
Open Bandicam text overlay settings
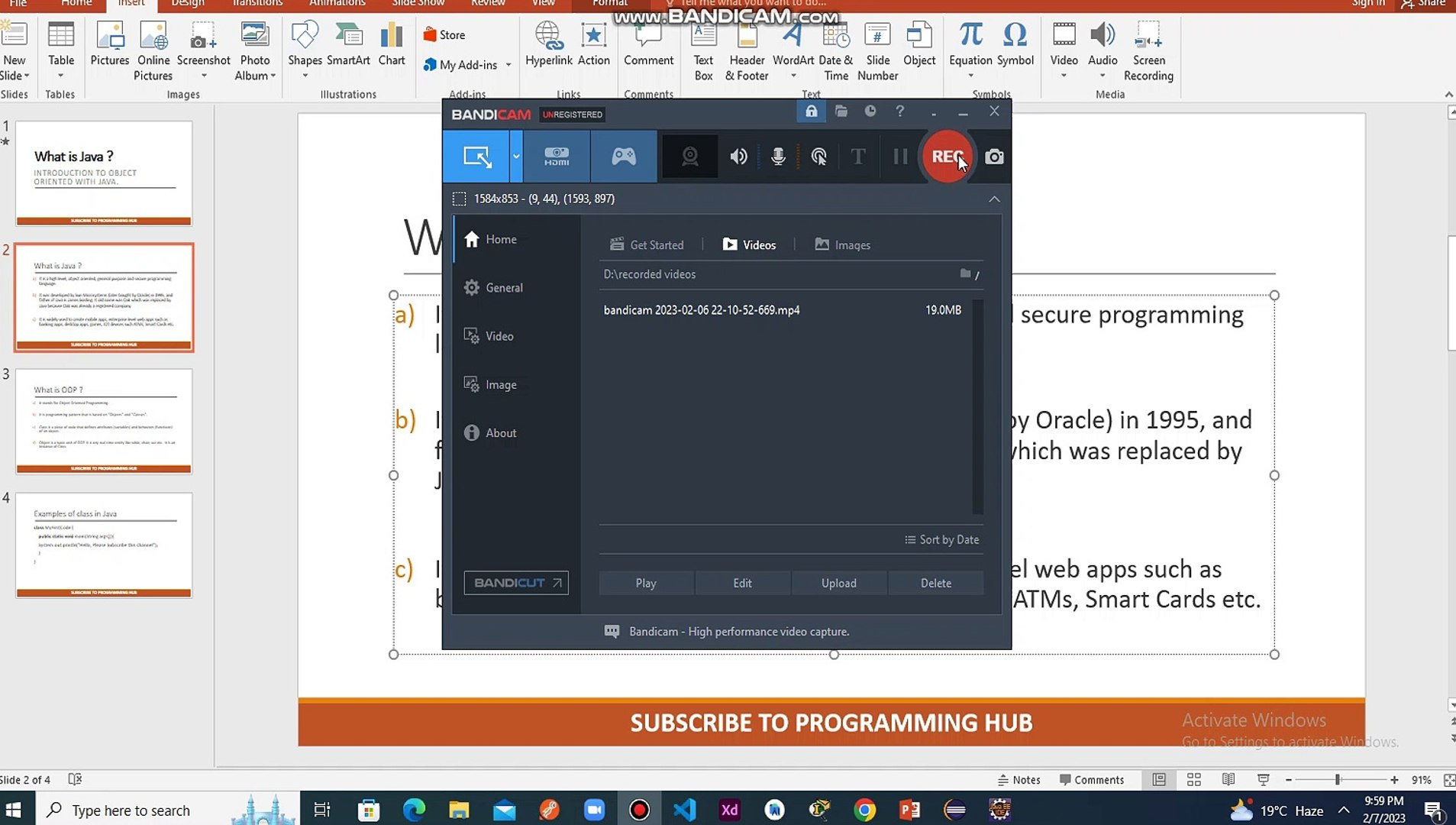pos(857,157)
